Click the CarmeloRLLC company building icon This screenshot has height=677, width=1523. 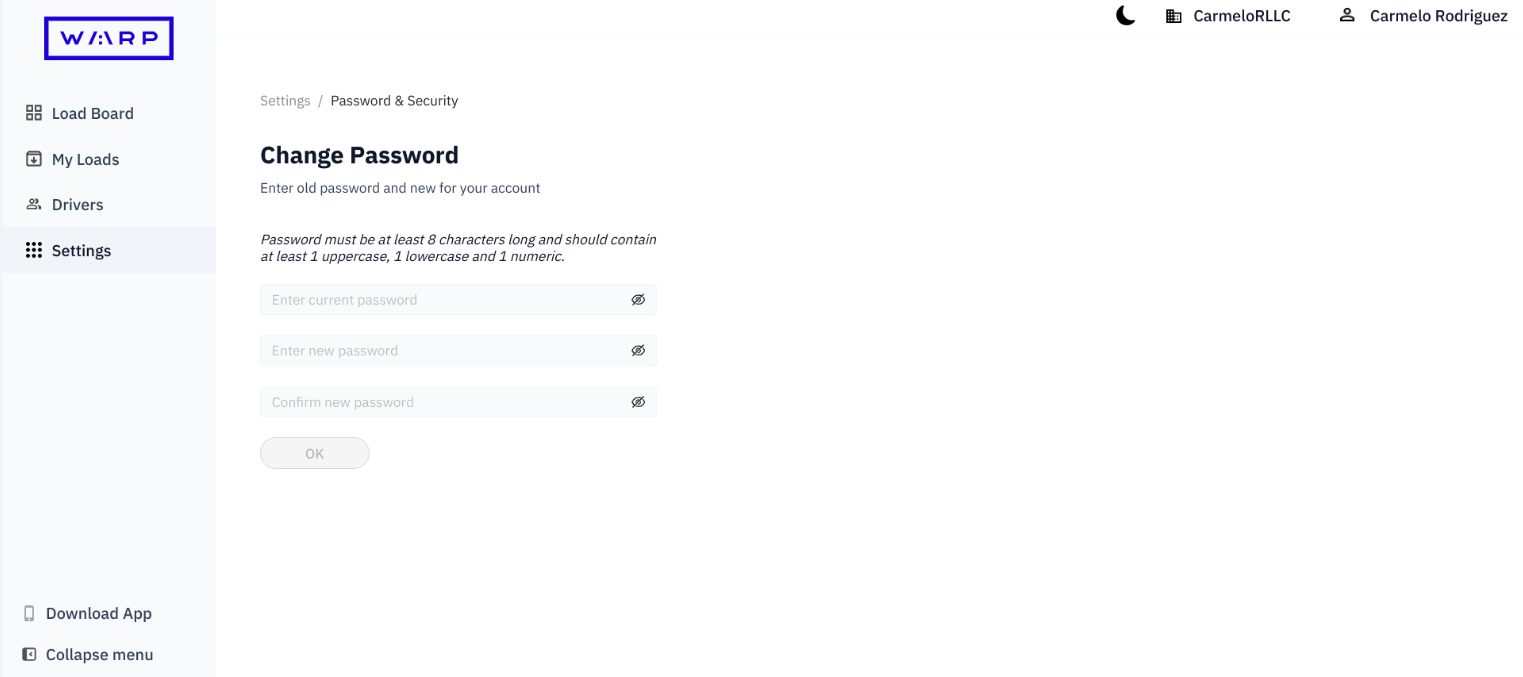click(x=1174, y=16)
